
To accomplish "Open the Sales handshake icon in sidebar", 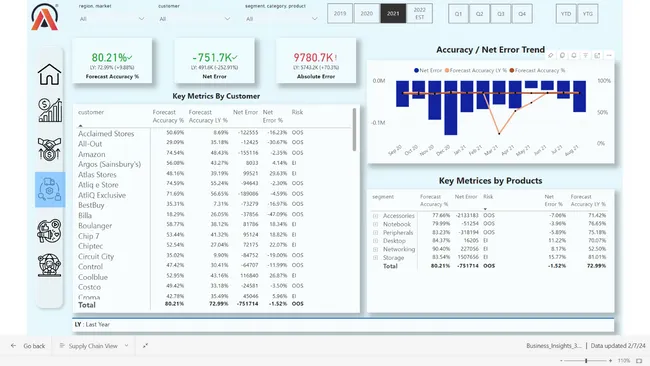I will click(49, 149).
